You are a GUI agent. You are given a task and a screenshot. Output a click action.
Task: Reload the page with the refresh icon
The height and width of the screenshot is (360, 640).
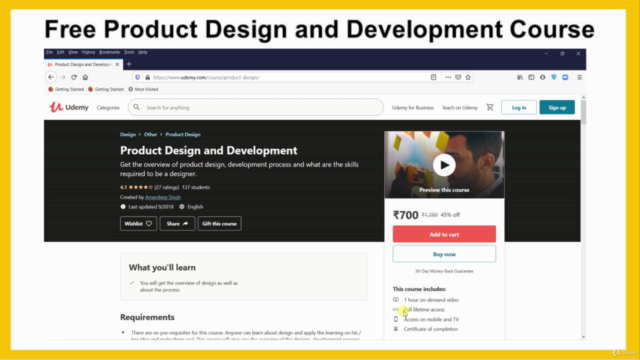[74, 77]
